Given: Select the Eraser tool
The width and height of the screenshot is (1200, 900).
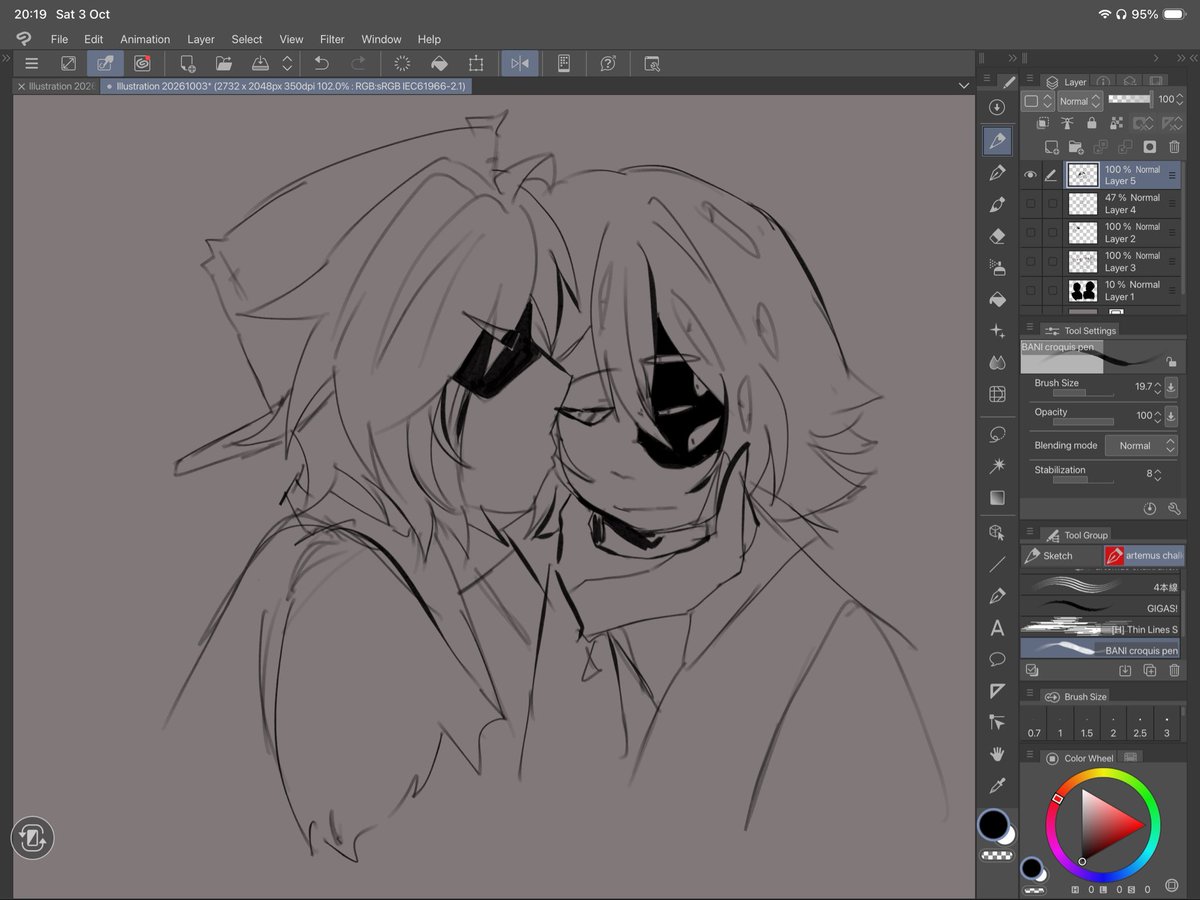Looking at the screenshot, I should [x=997, y=236].
